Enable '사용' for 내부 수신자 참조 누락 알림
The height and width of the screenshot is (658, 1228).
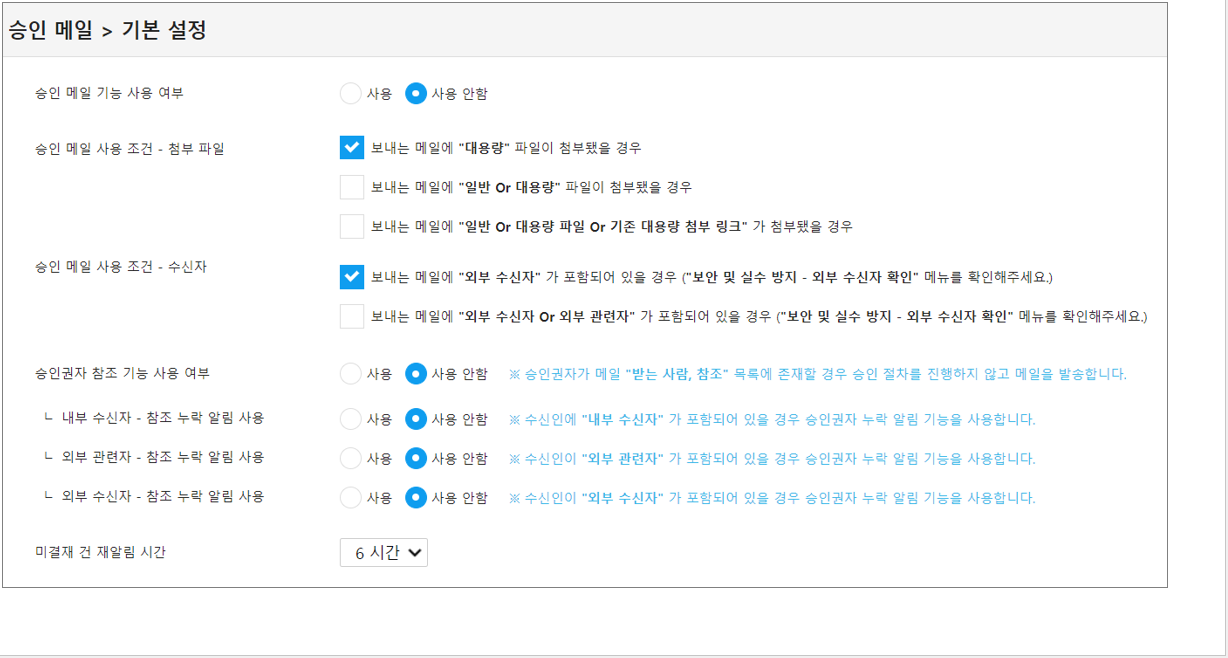point(351,419)
